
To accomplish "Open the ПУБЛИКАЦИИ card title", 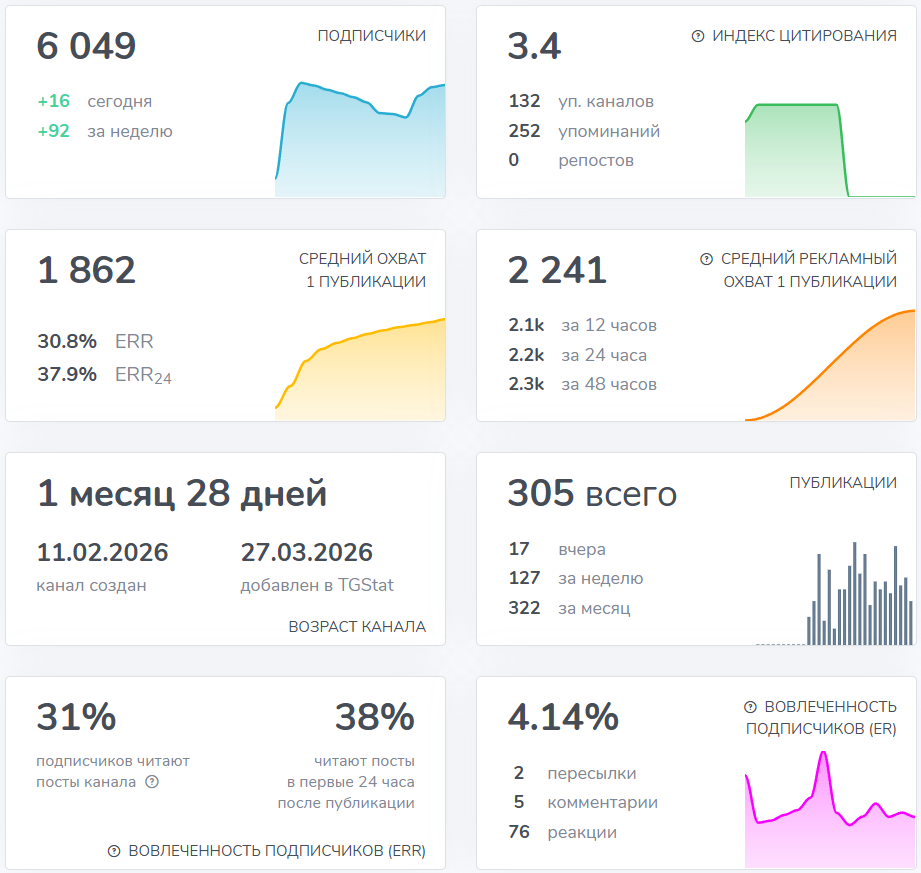I will click(842, 483).
